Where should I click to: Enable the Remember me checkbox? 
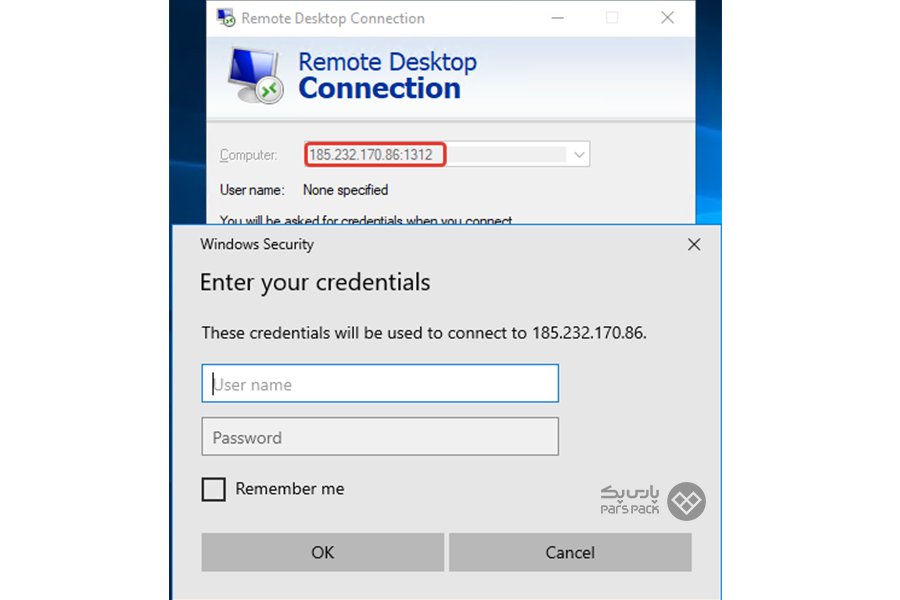(214, 490)
